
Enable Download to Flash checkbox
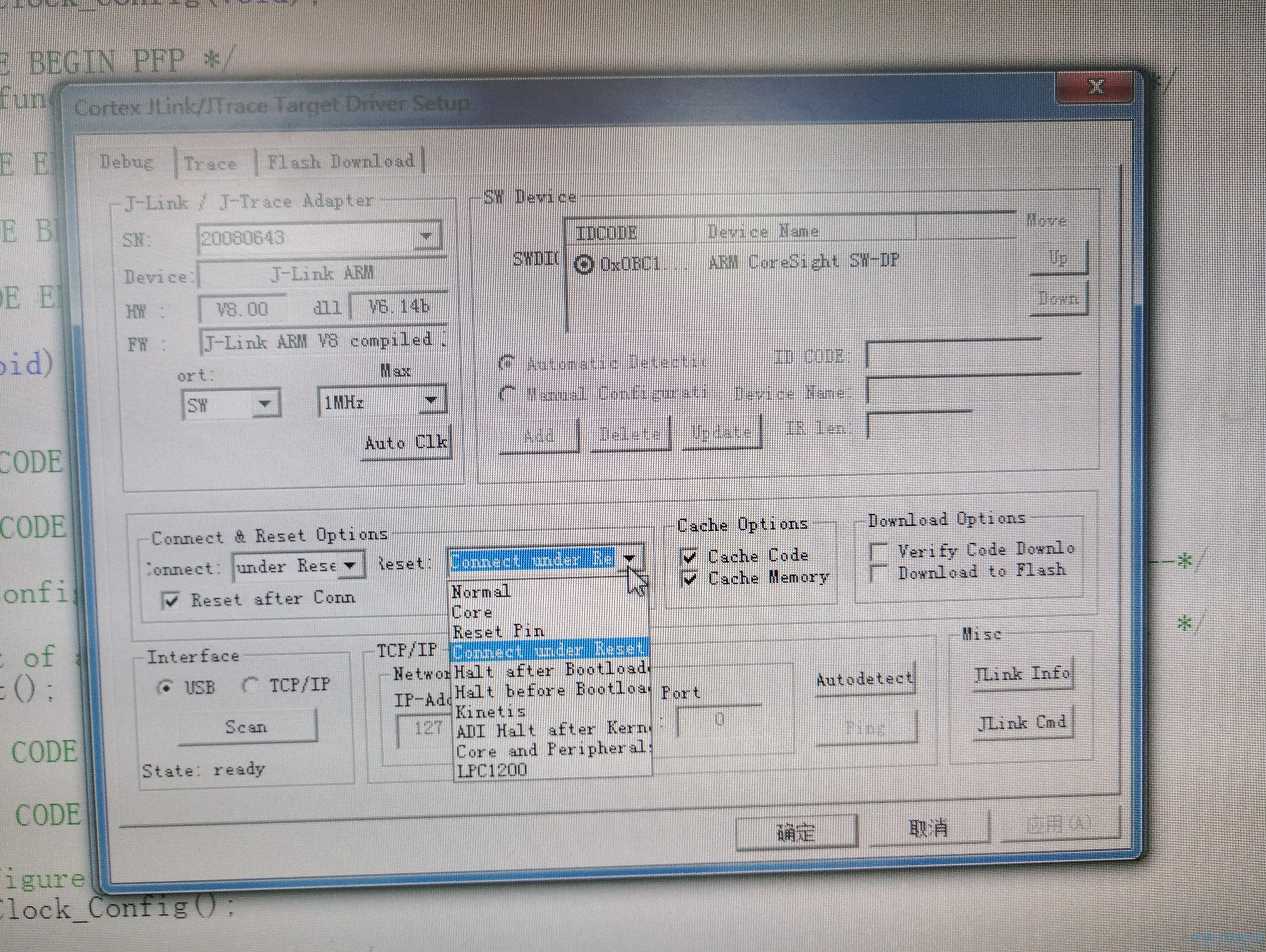[878, 573]
